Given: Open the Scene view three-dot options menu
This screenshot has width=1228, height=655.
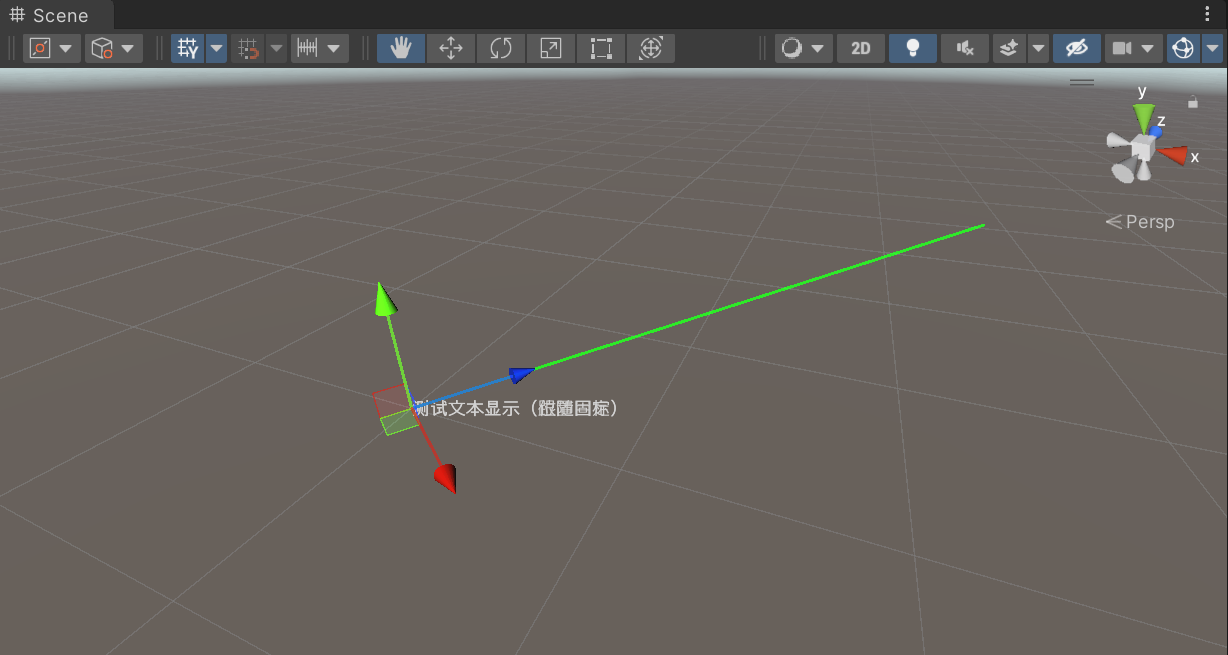Looking at the screenshot, I should click(1208, 14).
